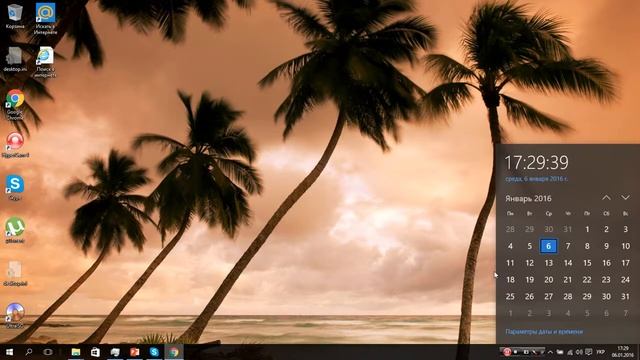This screenshot has width=640, height=360.
Task: Open the Windows Store taskbar icon
Action: (x=95, y=352)
